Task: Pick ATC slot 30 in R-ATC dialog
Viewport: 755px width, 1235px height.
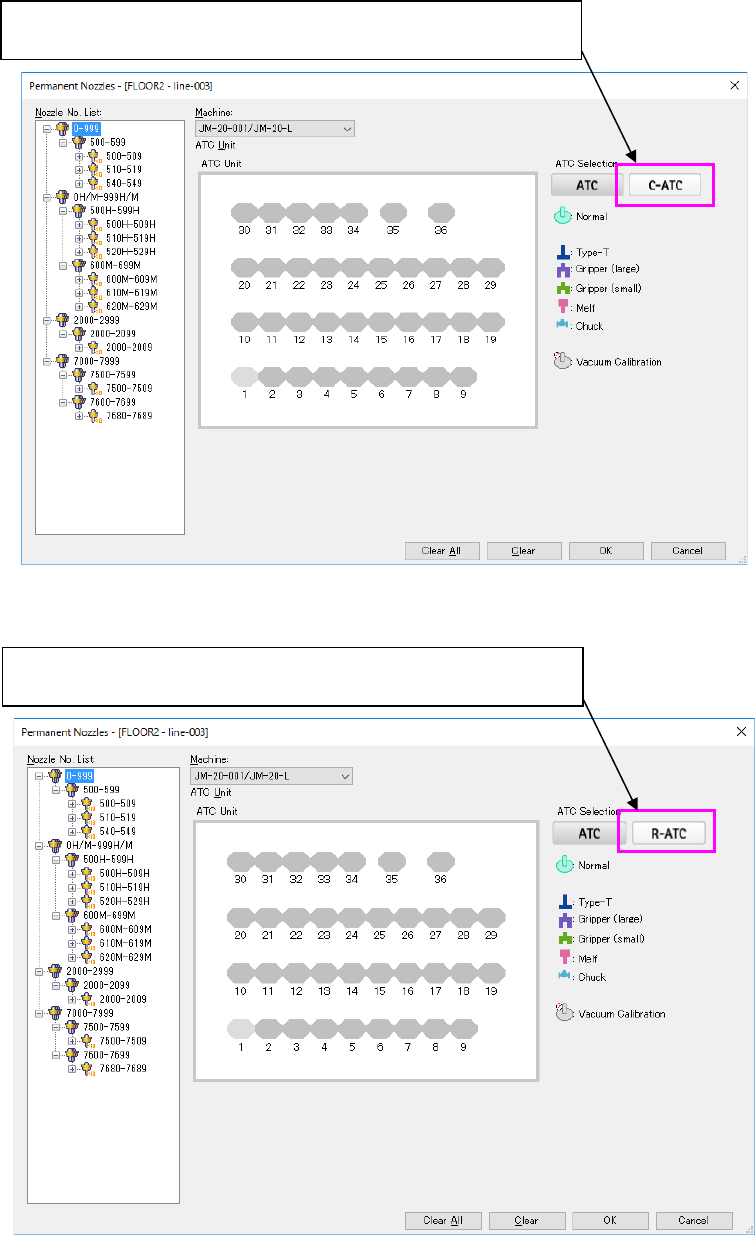Action: pos(241,862)
